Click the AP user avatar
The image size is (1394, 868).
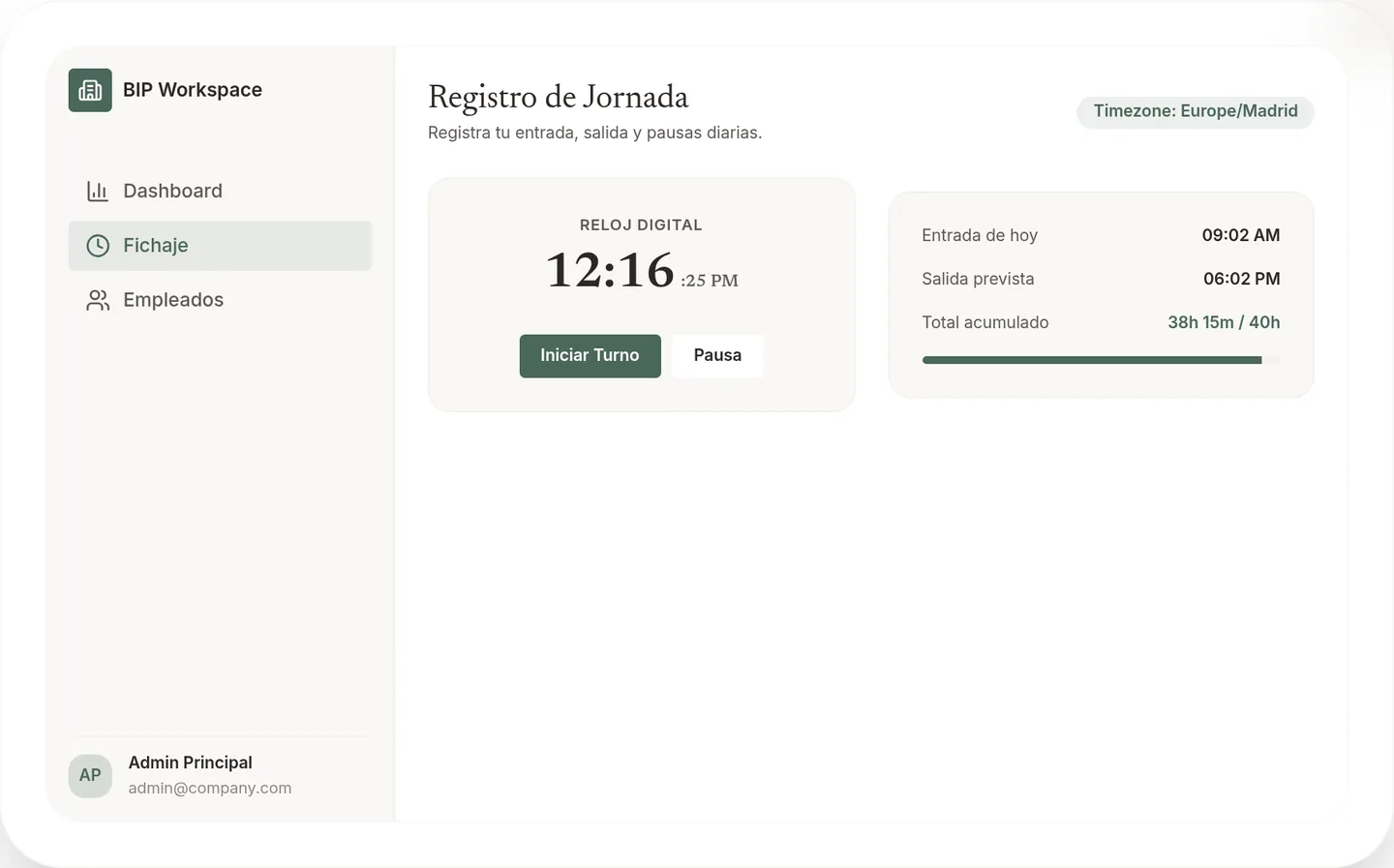click(90, 776)
